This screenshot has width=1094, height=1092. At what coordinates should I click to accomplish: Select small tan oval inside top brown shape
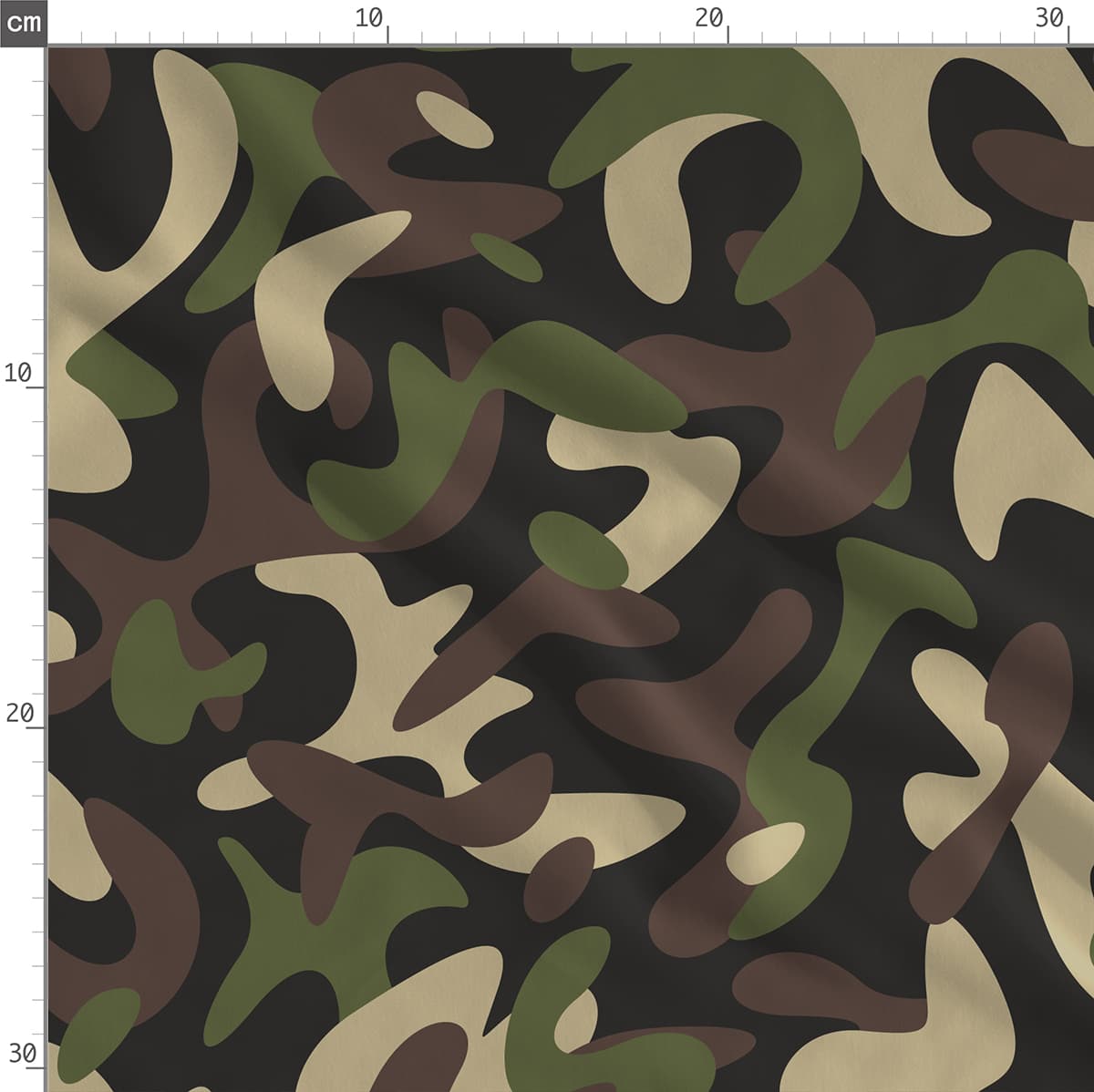point(454,119)
